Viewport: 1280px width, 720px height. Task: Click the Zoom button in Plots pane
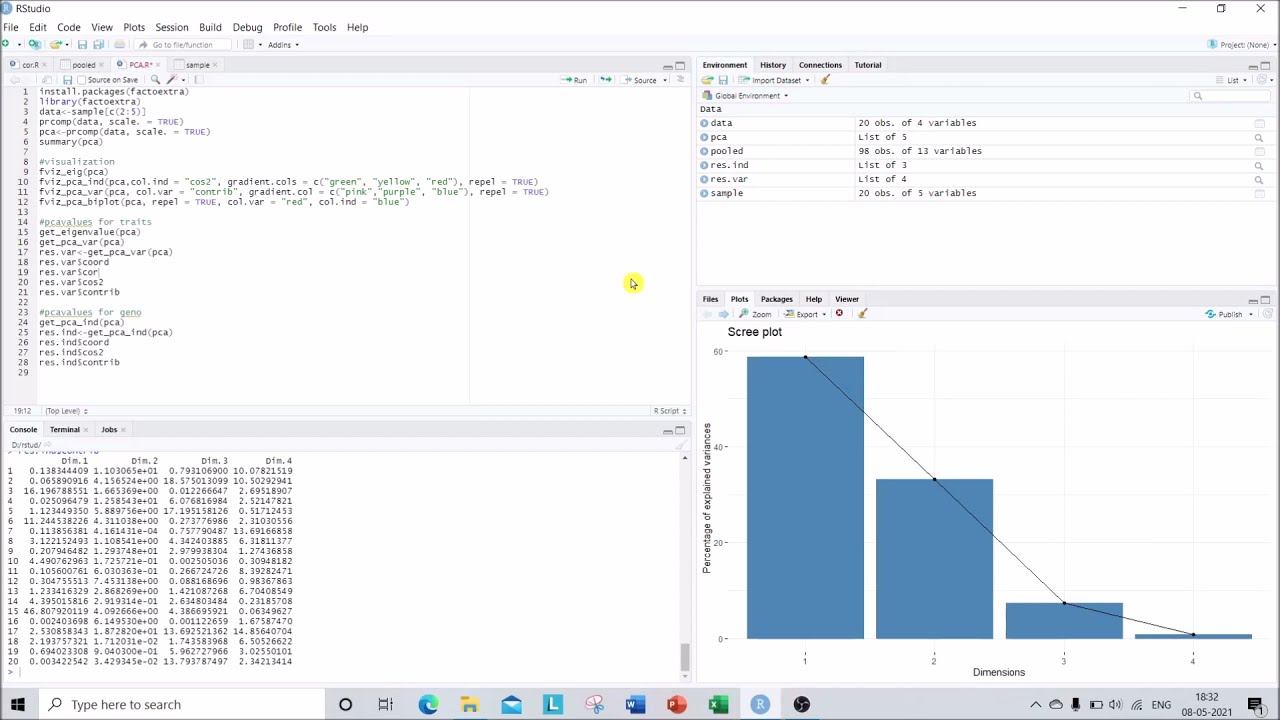click(x=755, y=314)
